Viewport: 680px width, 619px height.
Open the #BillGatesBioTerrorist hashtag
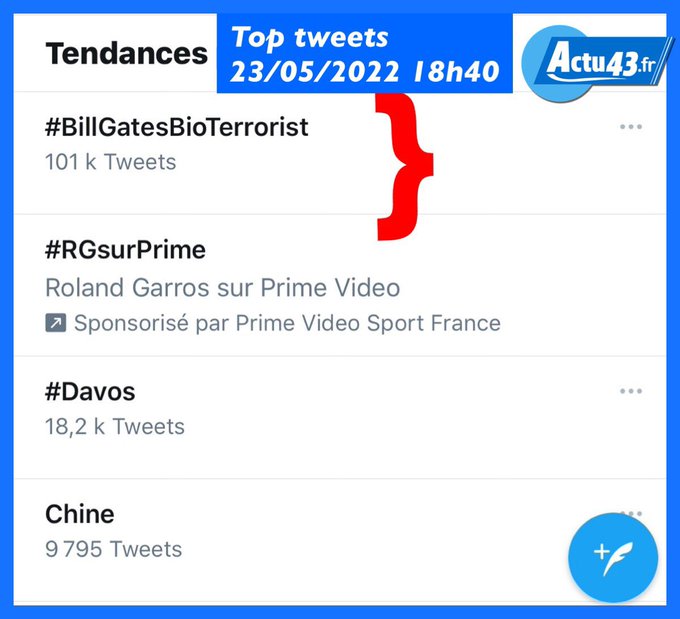click(x=177, y=128)
